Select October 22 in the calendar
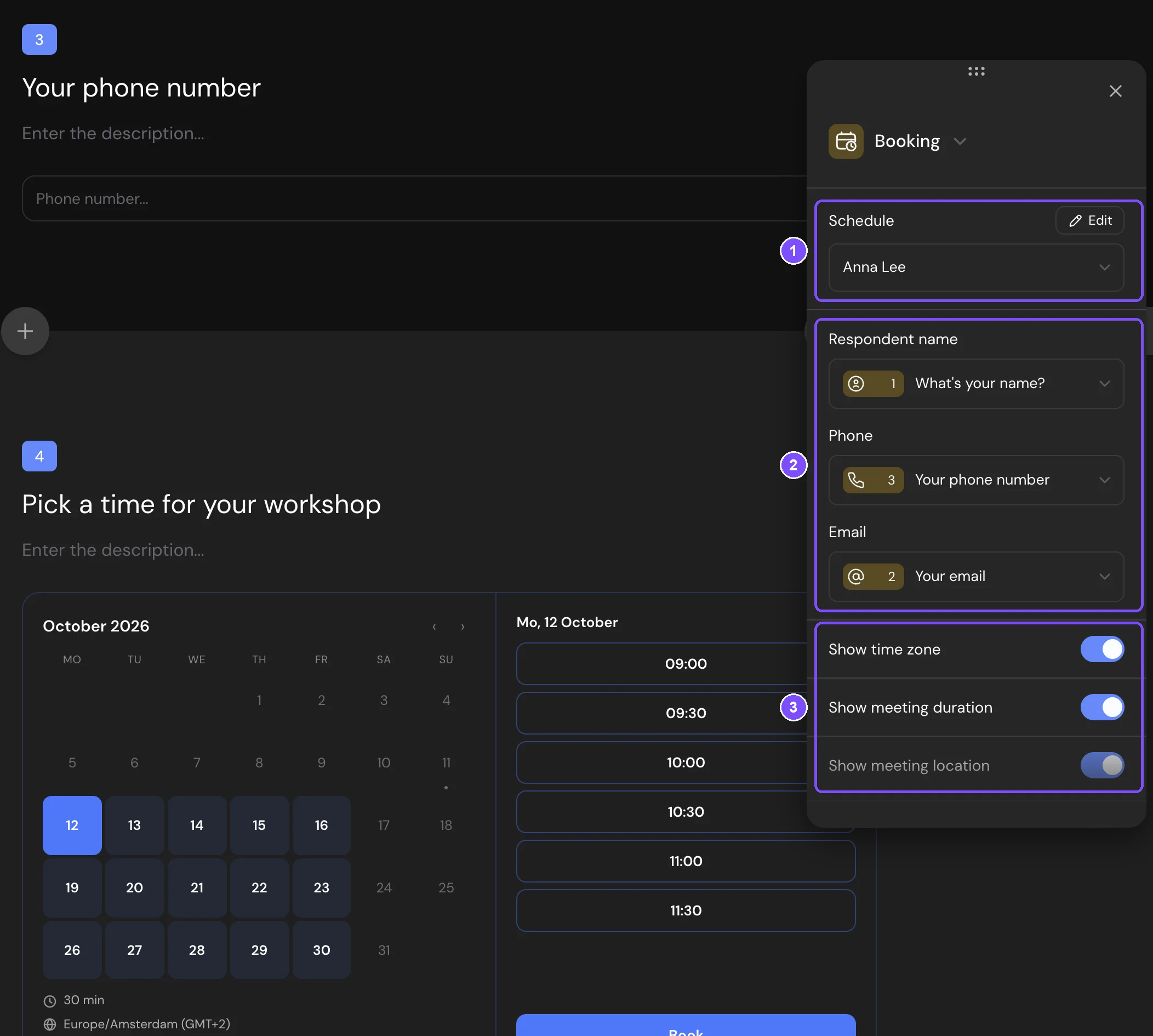The height and width of the screenshot is (1036, 1153). pos(259,888)
